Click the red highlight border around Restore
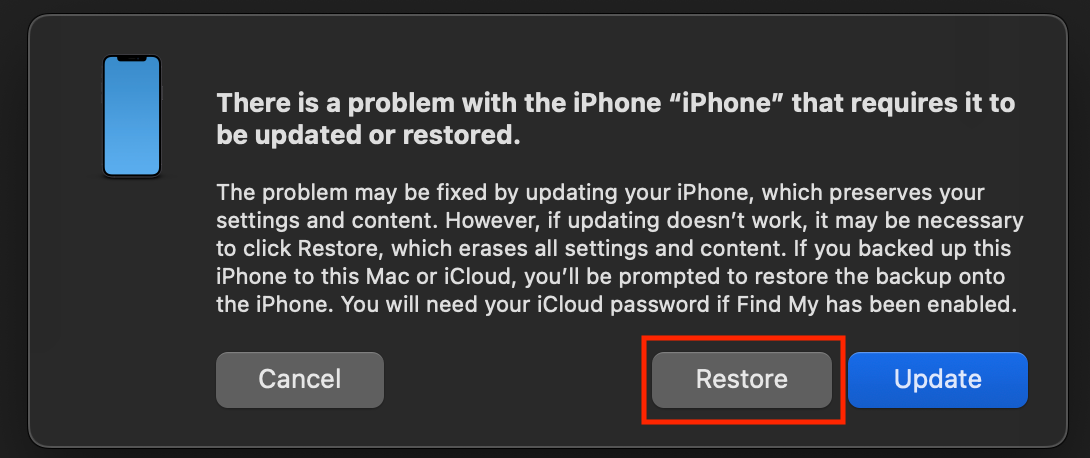 (x=742, y=339)
